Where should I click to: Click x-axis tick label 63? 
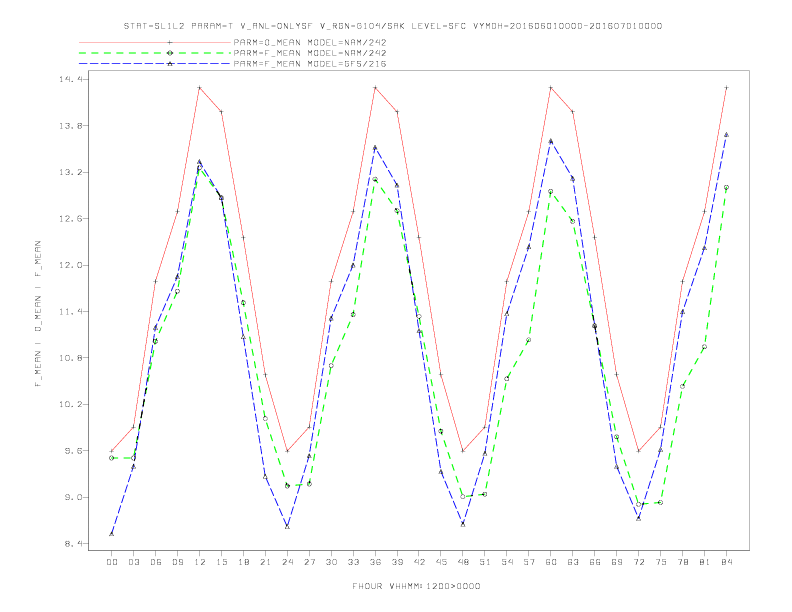[573, 562]
